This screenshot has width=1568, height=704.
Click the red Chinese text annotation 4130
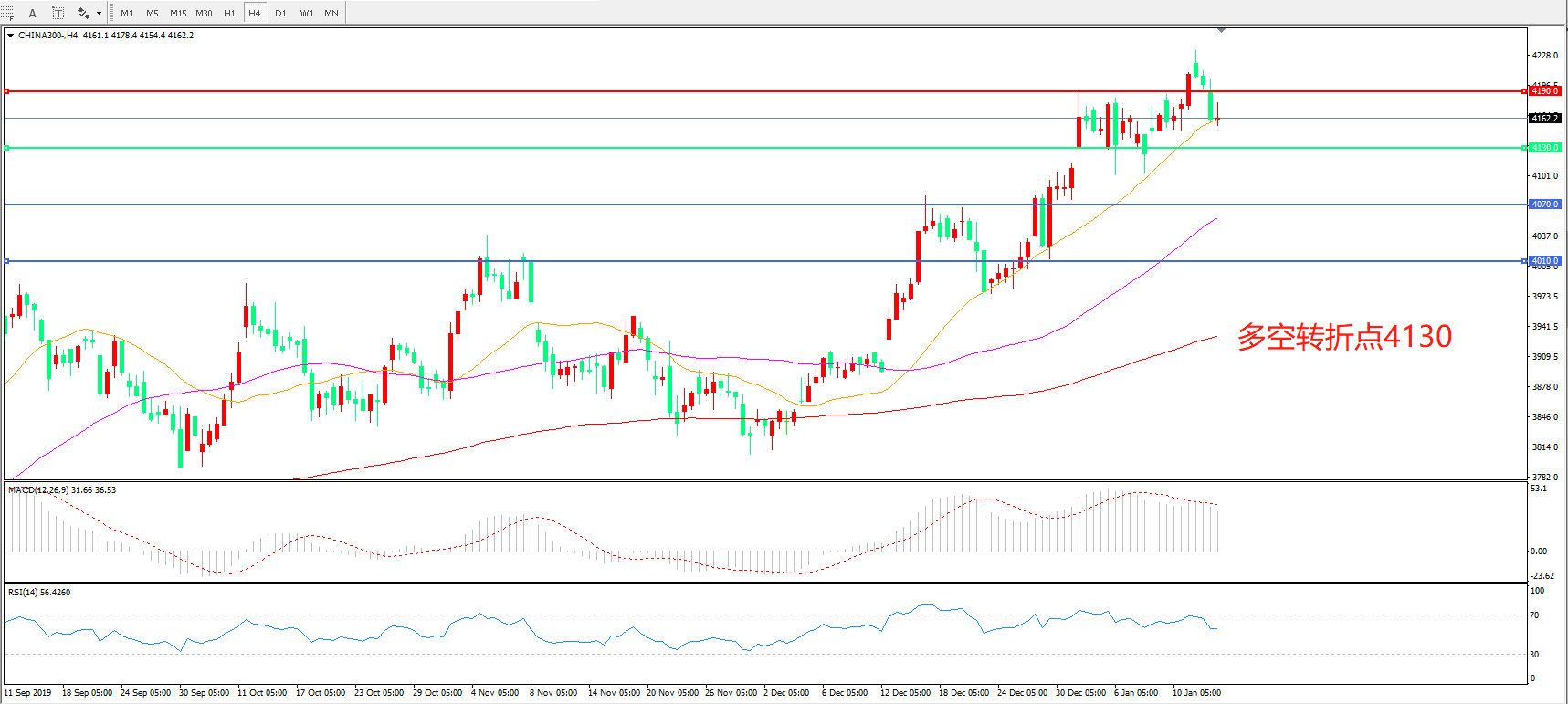point(1344,337)
